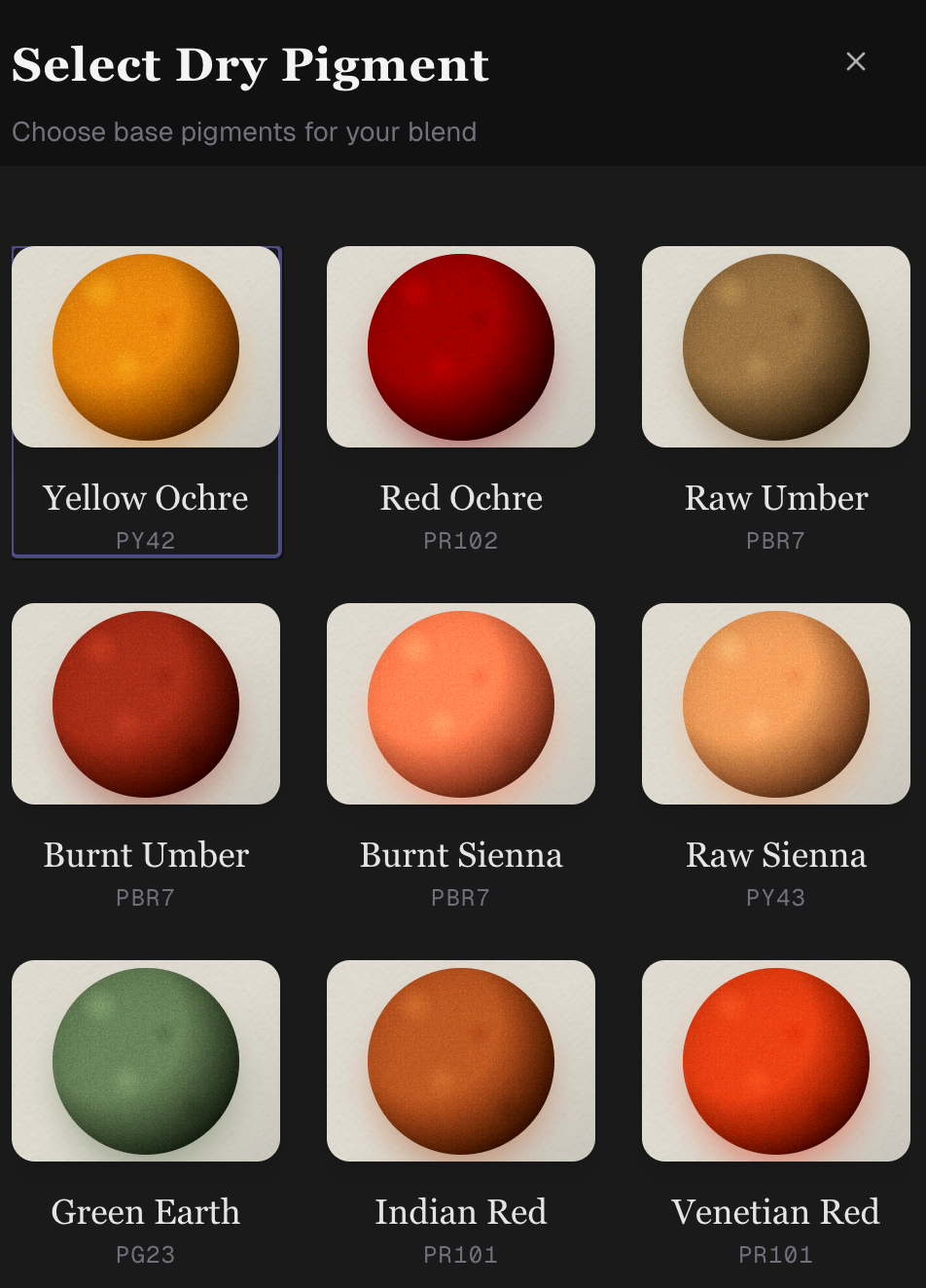Pick the Raw Umber pigment sphere
Viewport: 926px width, 1288px height.
pyautogui.click(x=776, y=347)
